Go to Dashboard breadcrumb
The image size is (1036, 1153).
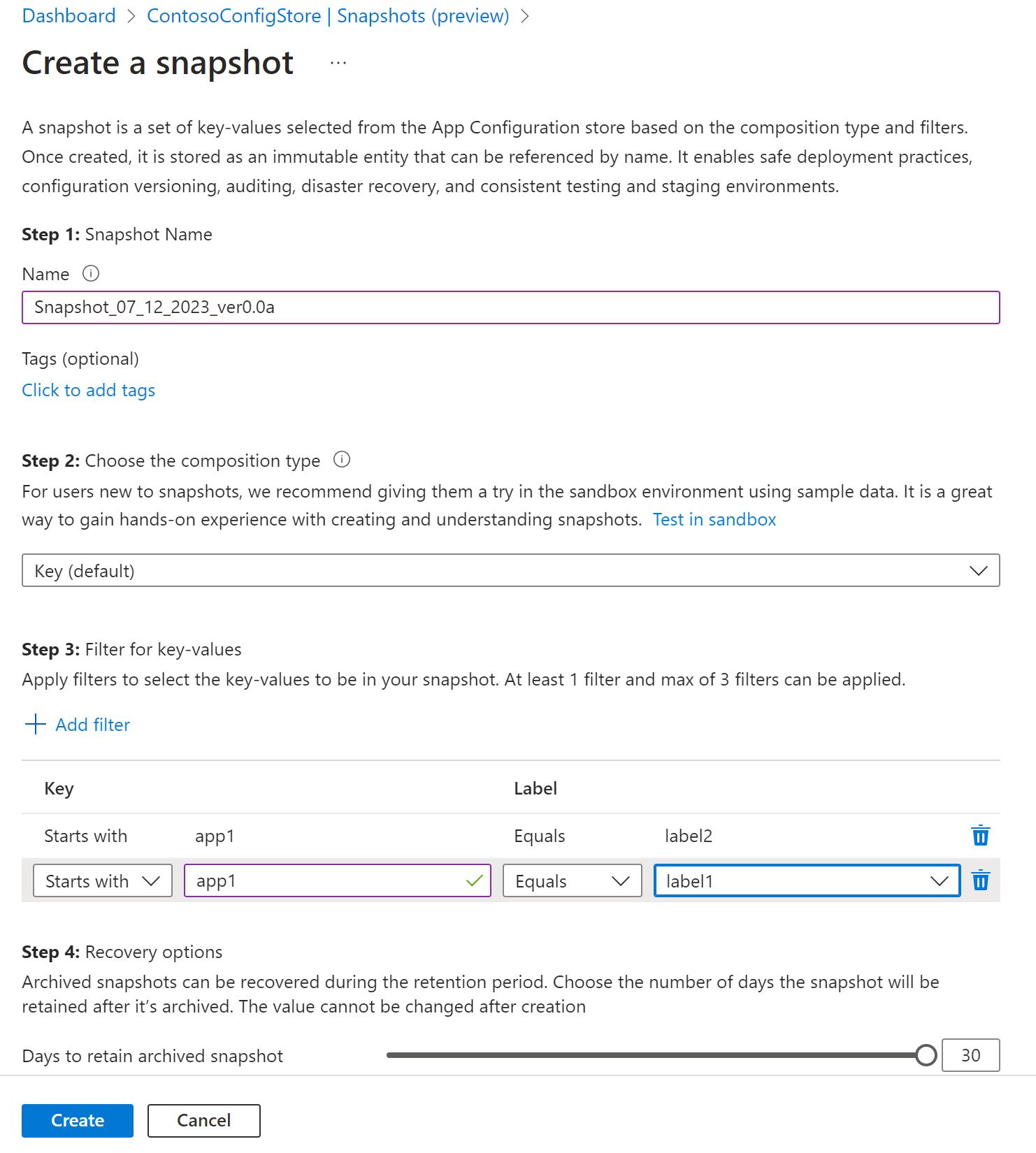[69, 15]
